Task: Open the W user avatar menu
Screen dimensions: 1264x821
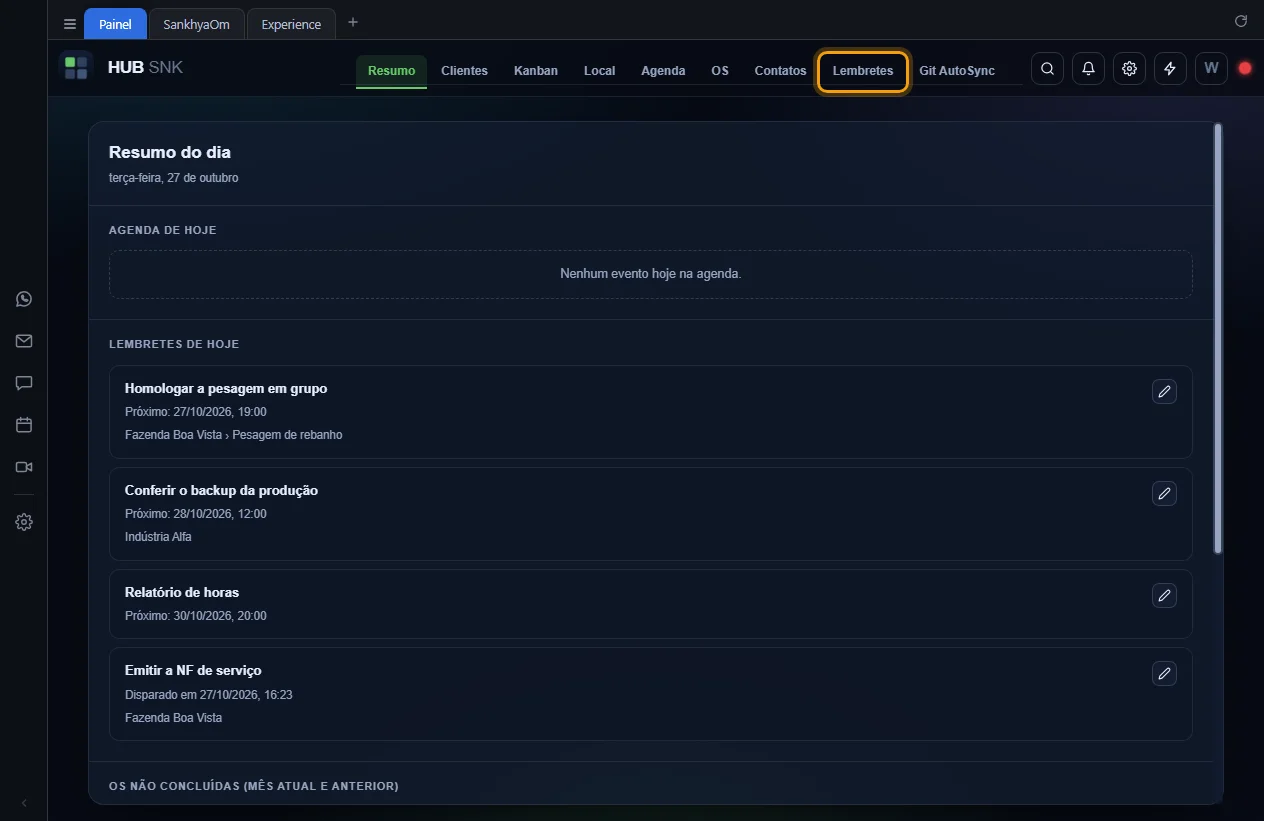Action: (1211, 68)
